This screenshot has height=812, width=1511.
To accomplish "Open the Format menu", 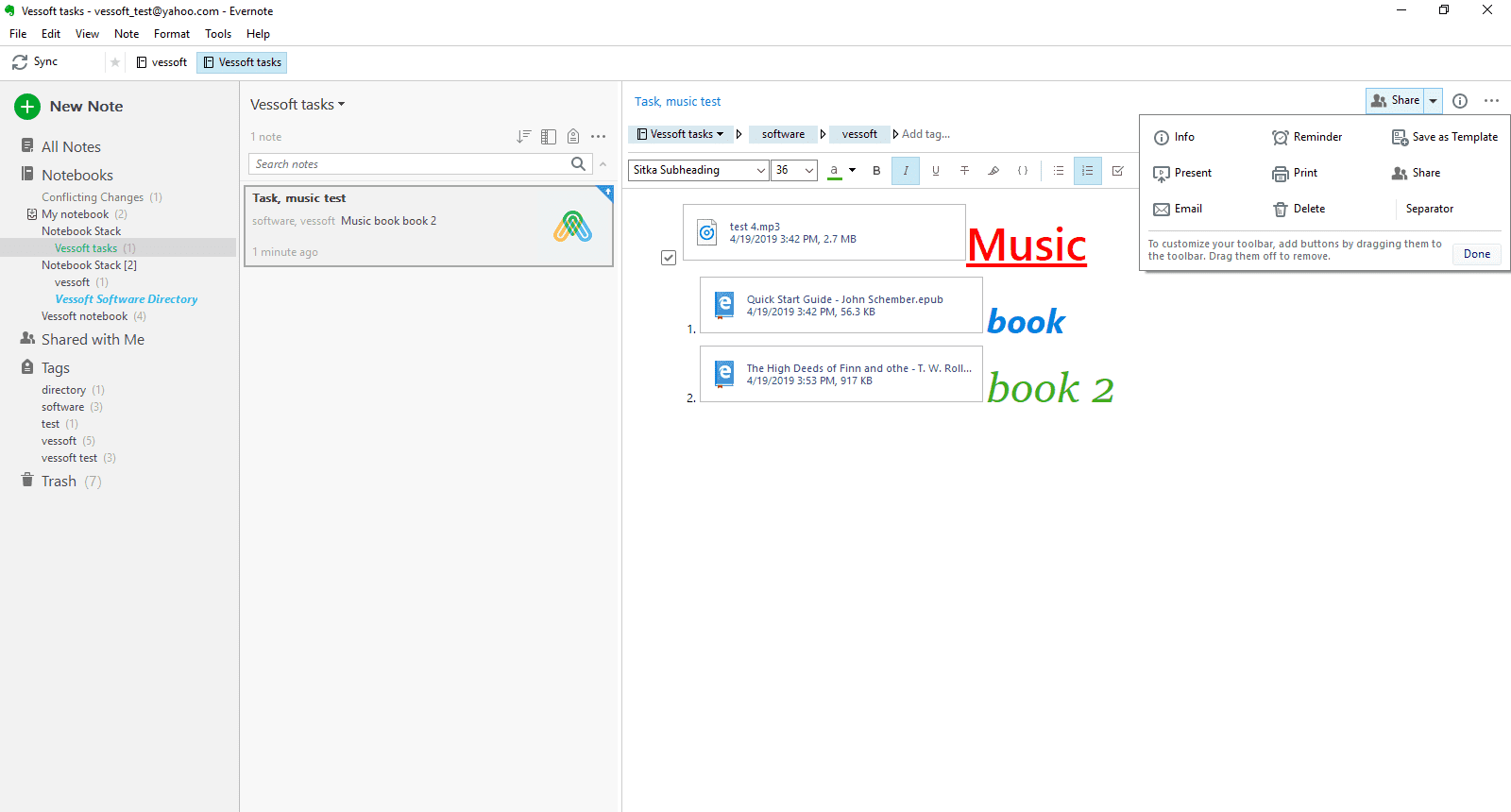I will pos(172,34).
